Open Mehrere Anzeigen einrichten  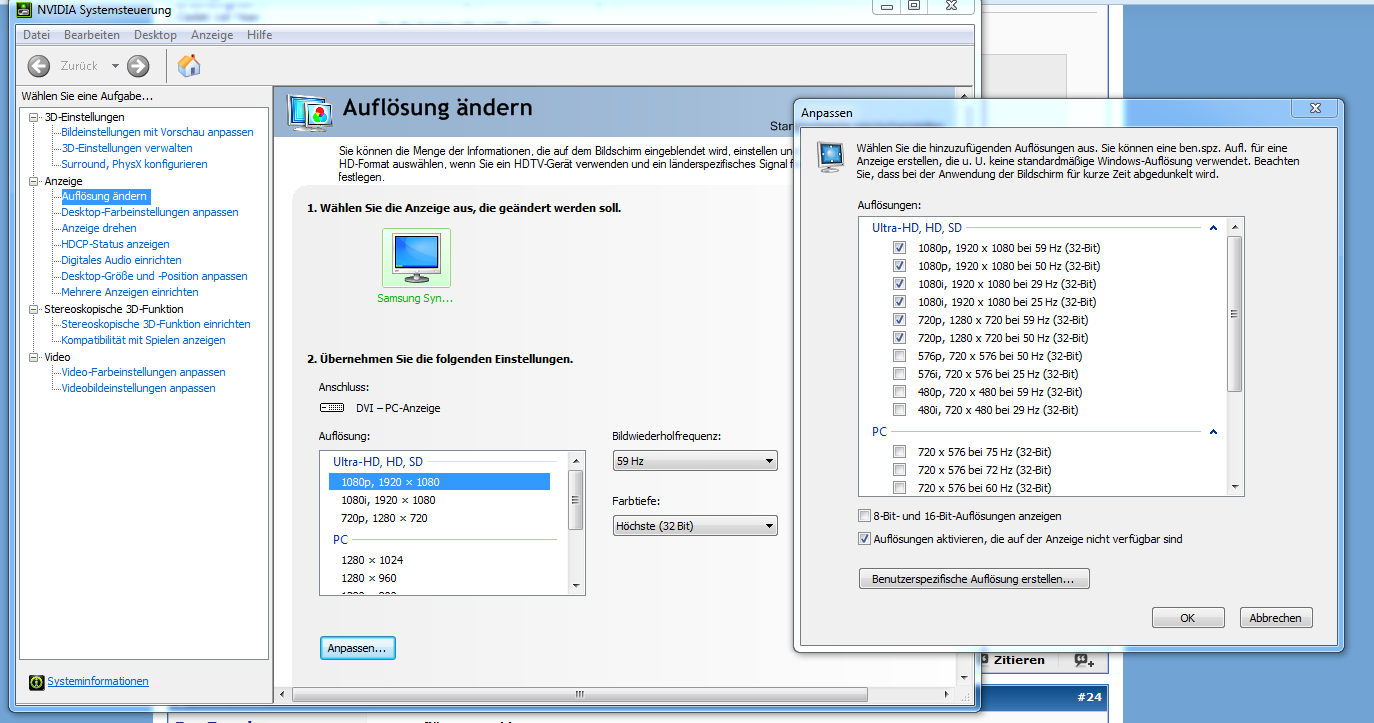click(x=130, y=292)
